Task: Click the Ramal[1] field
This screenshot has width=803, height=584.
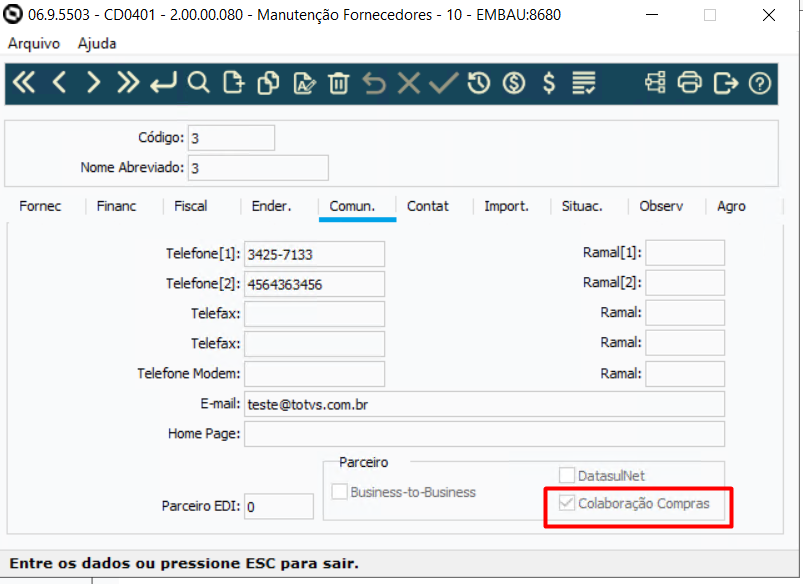Action: 685,253
